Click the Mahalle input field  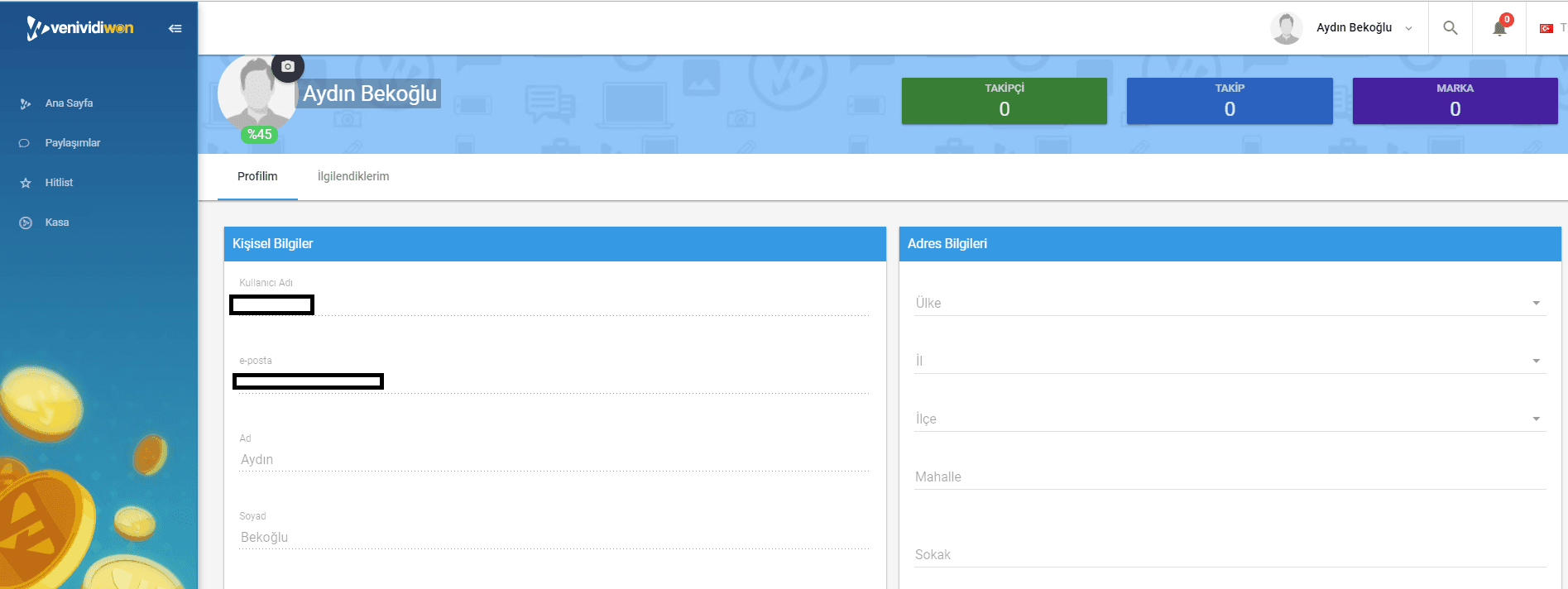point(1230,476)
